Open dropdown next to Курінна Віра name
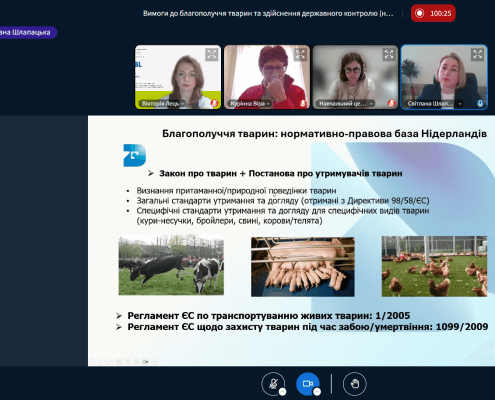 tap(268, 104)
